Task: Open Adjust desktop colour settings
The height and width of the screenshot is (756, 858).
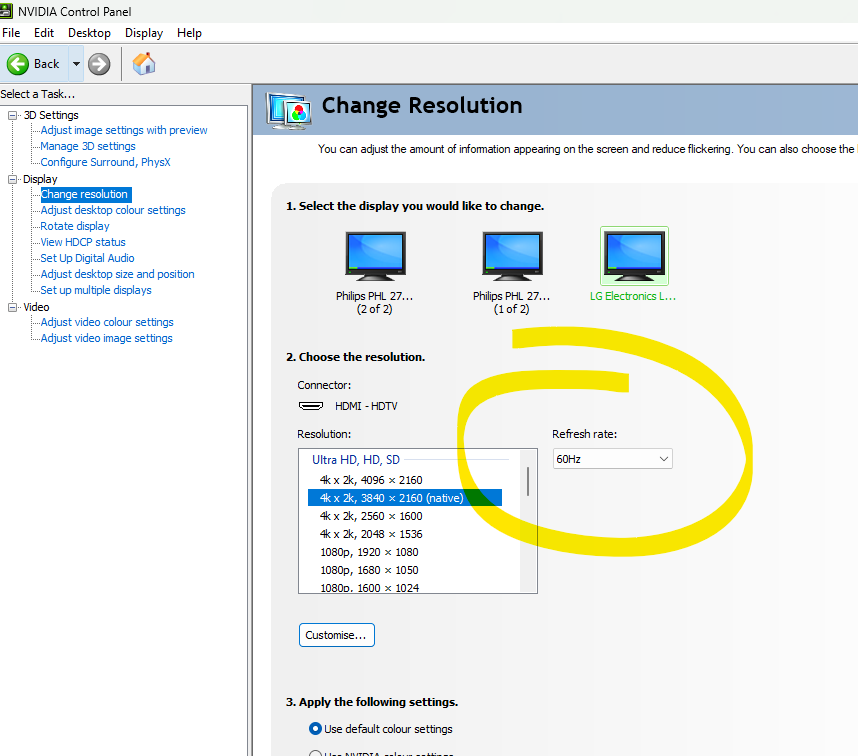Action: point(113,210)
